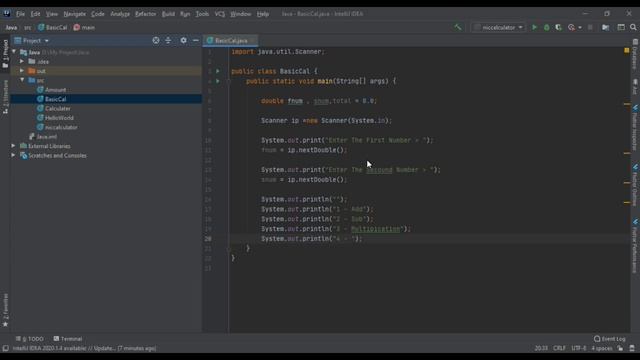640x360 pixels.
Task: Open the Project view selector dropdown
Action: point(32,40)
